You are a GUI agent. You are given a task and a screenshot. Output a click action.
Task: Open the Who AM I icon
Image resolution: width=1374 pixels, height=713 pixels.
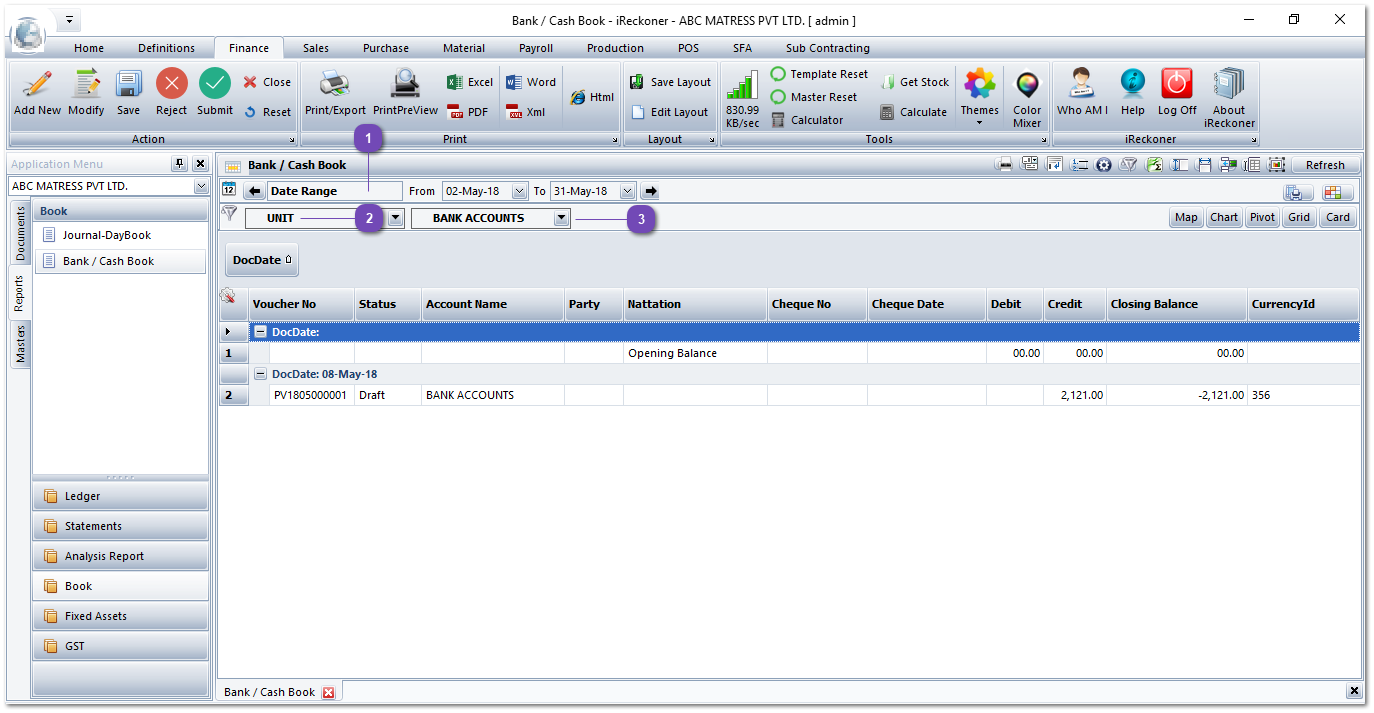pyautogui.click(x=1081, y=85)
